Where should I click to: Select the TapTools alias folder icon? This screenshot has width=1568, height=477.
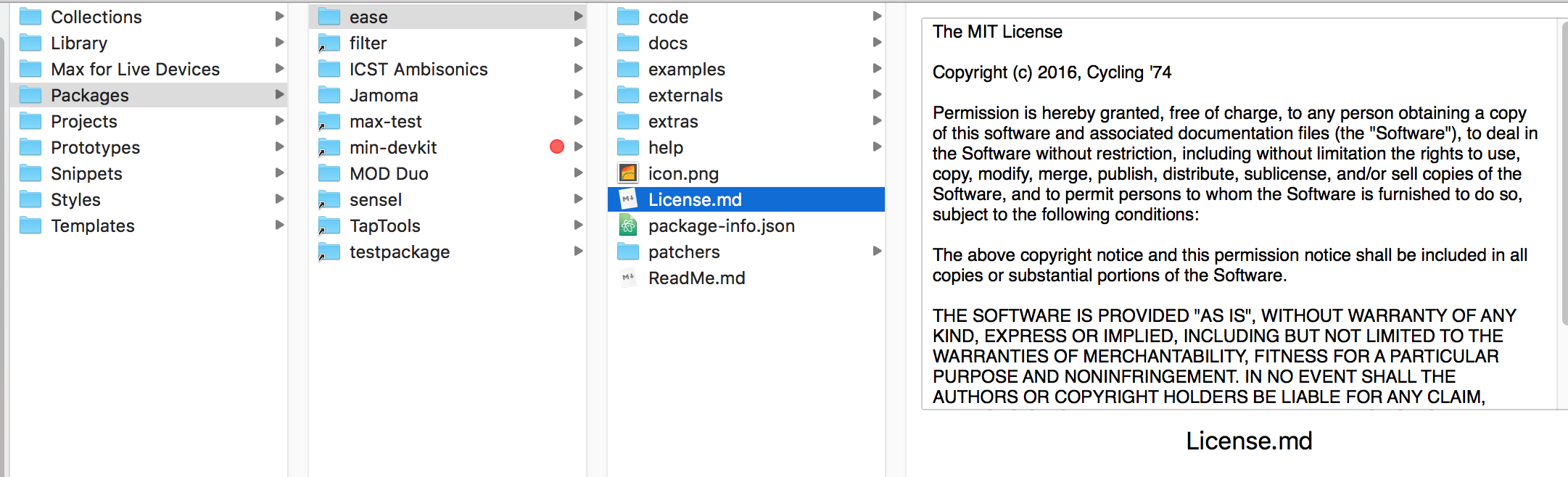pyautogui.click(x=329, y=225)
